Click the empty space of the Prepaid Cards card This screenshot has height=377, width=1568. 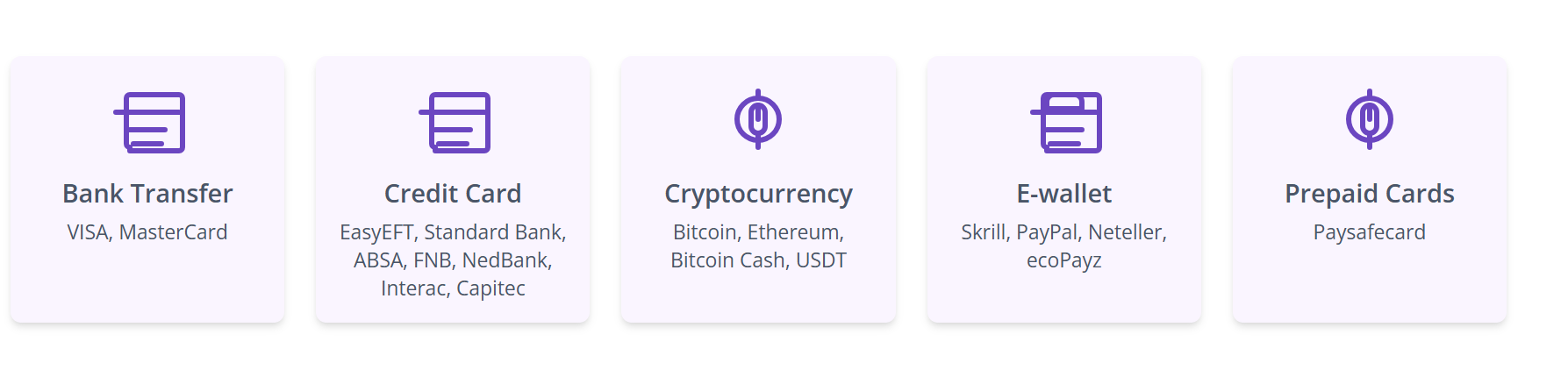pos(1370,285)
